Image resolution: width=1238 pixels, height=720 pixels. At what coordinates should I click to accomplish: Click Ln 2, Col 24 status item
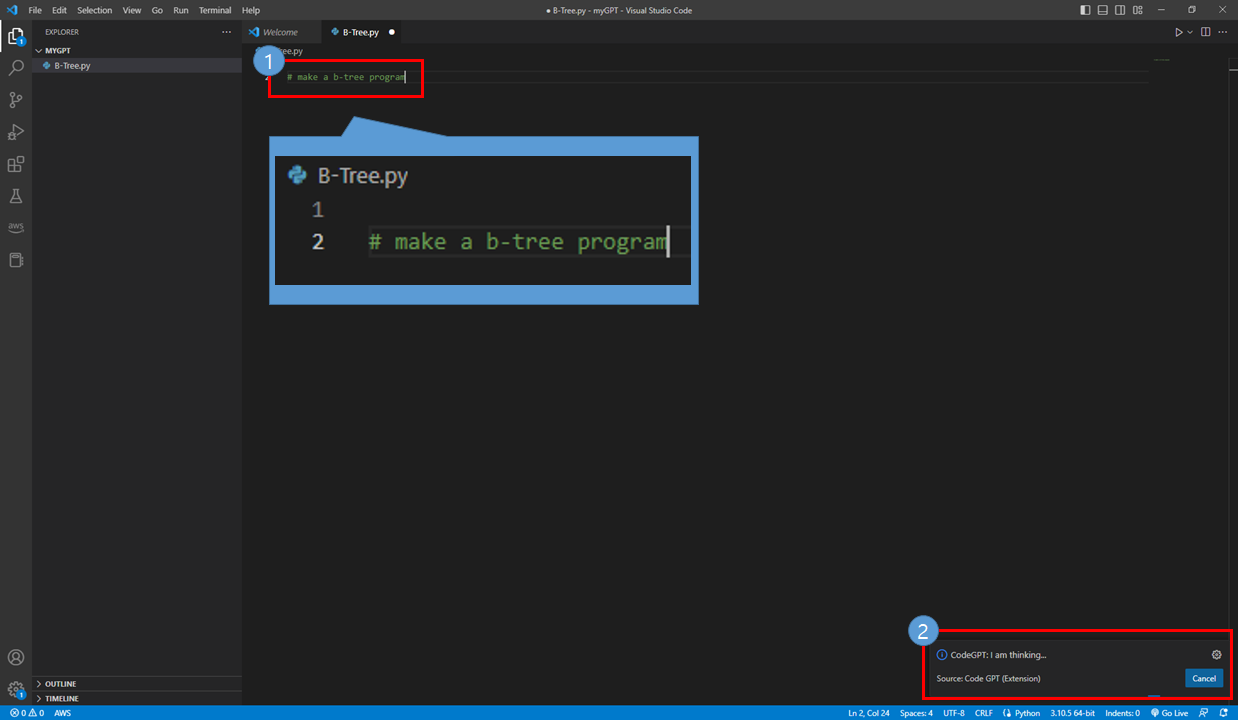tap(869, 713)
